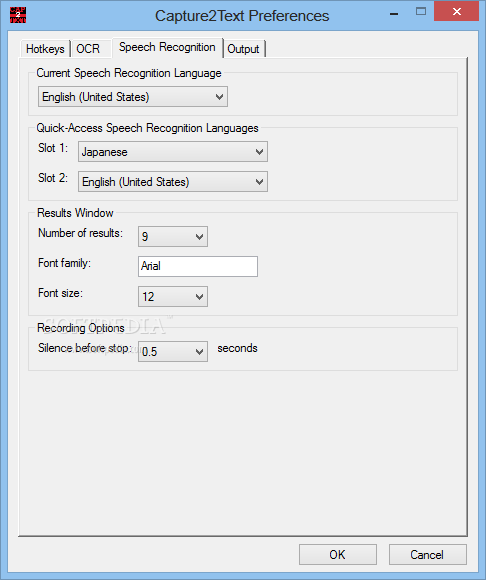The width and height of the screenshot is (486, 580).
Task: Open the Silence before stop dropdown
Action: pyautogui.click(x=173, y=351)
